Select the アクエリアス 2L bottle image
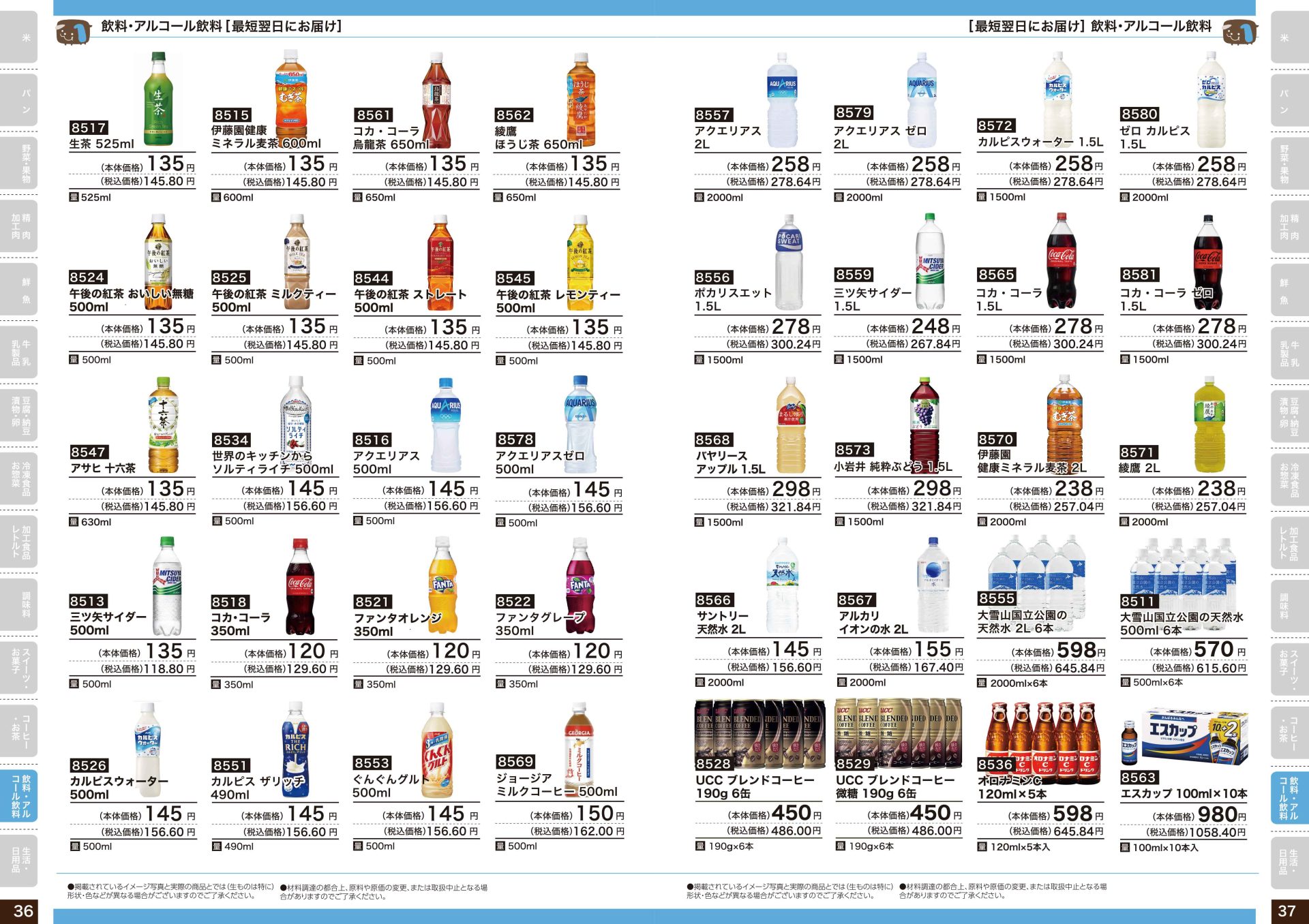 [782, 100]
